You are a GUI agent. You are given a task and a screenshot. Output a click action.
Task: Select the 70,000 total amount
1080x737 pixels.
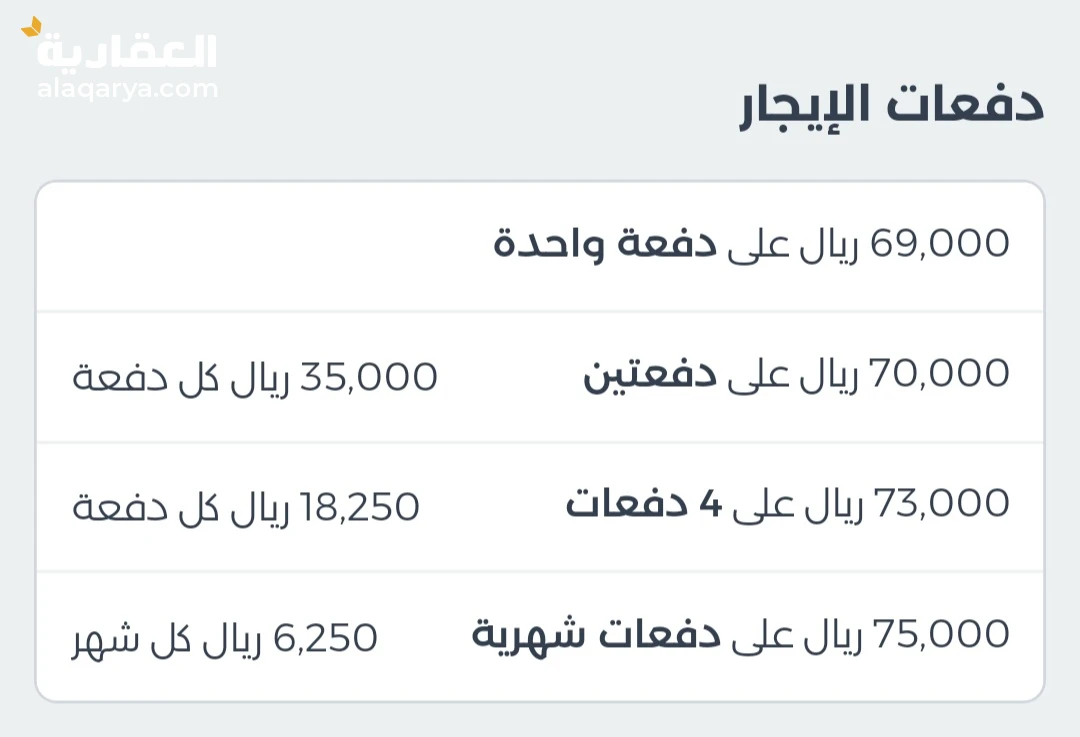[939, 374]
